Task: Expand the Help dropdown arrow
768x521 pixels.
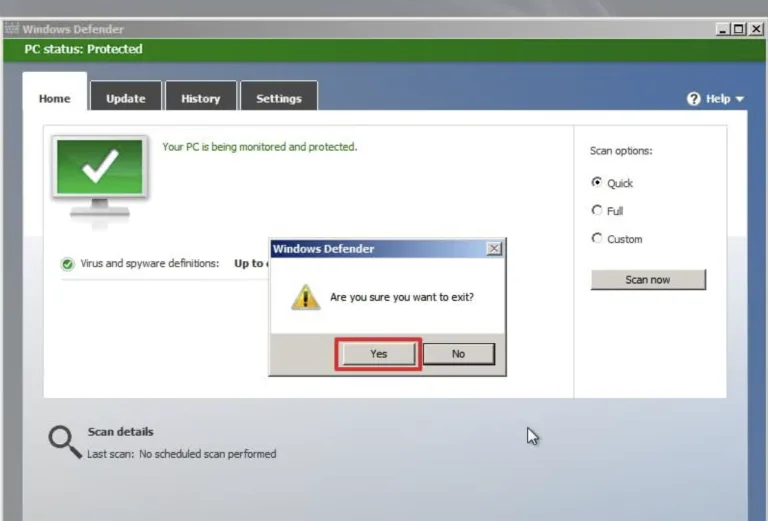Action: [740, 99]
